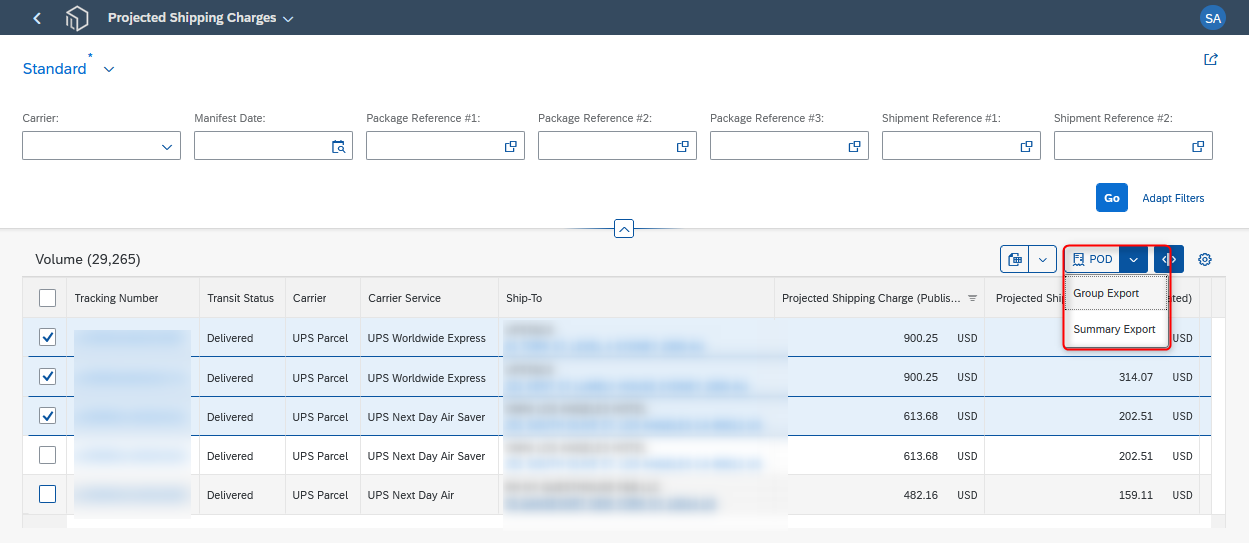
Task: Collapse the filter header with chevron
Action: click(x=624, y=229)
